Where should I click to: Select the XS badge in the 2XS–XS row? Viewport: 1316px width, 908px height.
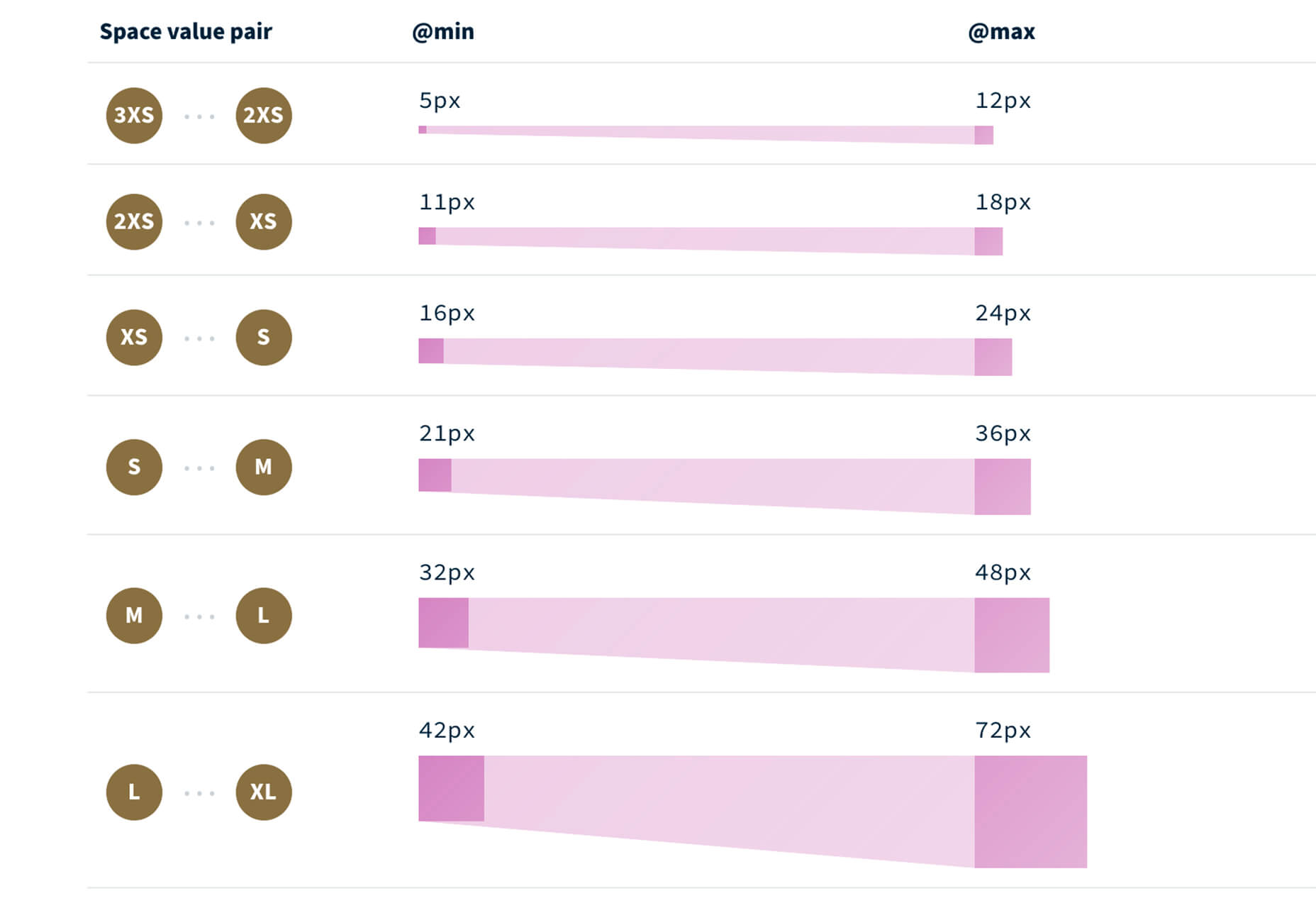pos(263,221)
